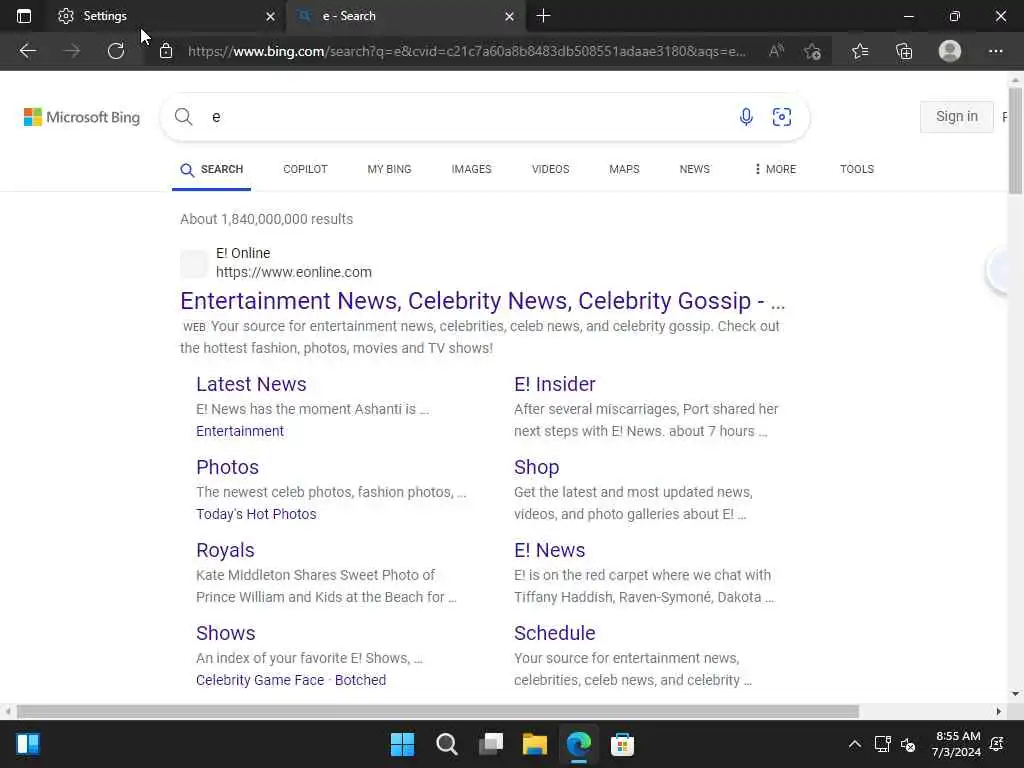Click the Botched link
The width and height of the screenshot is (1024, 768).
(x=360, y=680)
